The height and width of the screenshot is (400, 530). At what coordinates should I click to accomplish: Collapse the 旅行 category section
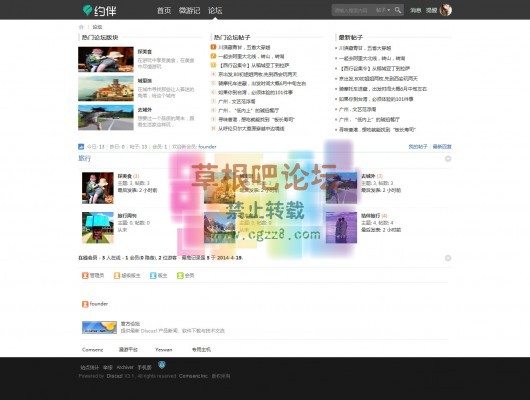point(448,159)
